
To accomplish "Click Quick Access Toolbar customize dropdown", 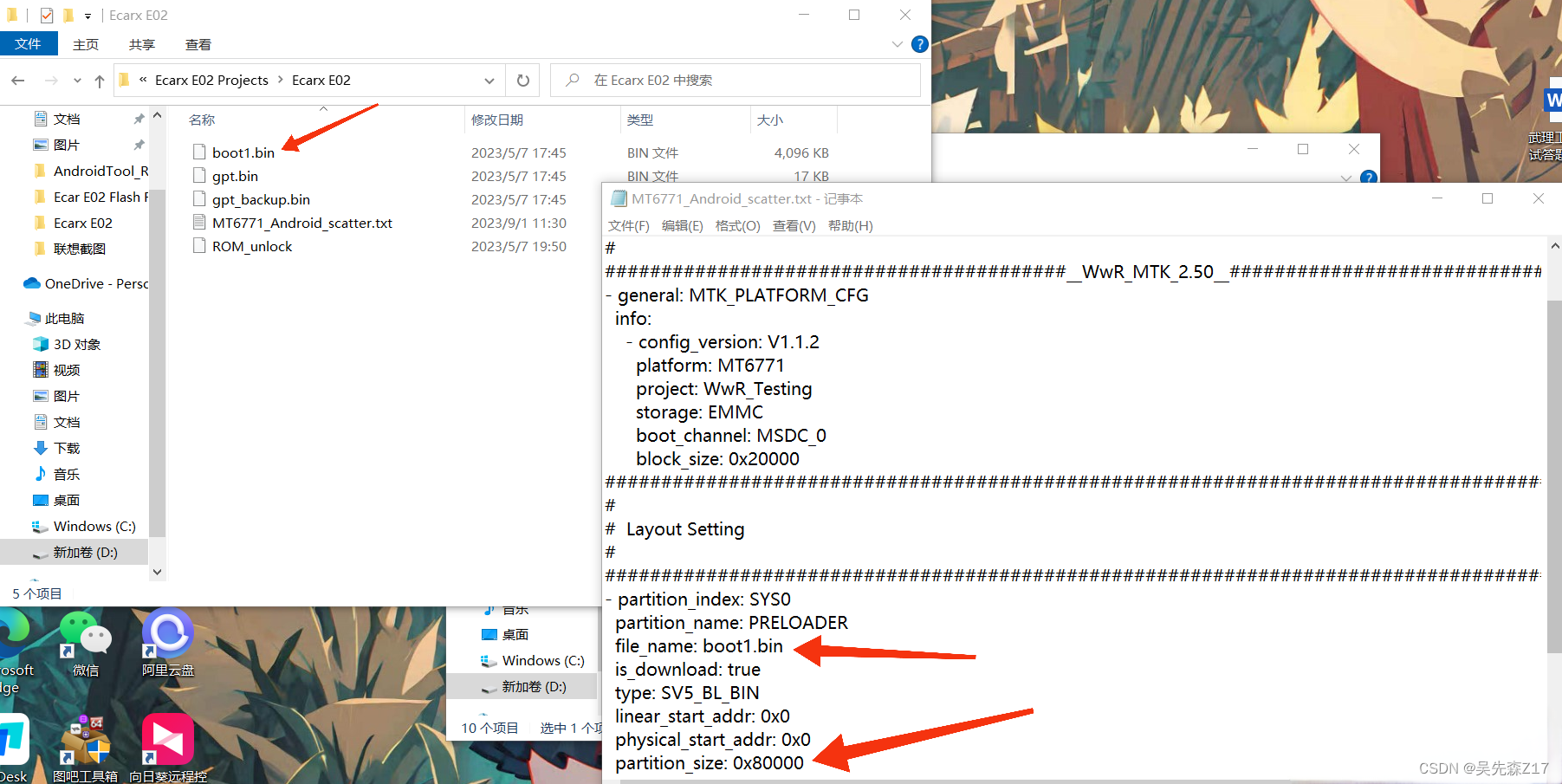I will (87, 16).
